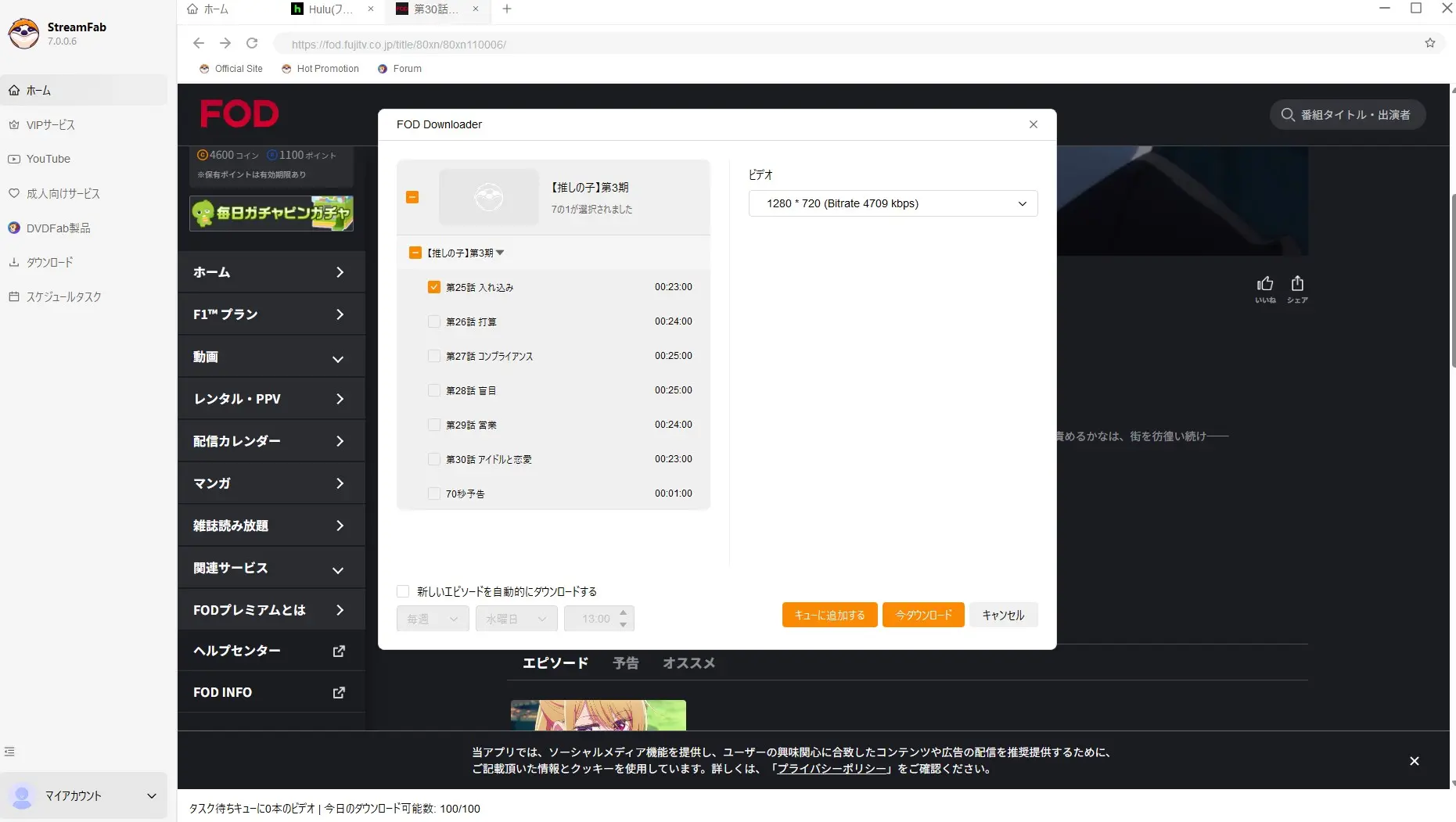This screenshot has width=1456, height=822.
Task: Open the プライバシーポリシー link
Action: (x=832, y=769)
